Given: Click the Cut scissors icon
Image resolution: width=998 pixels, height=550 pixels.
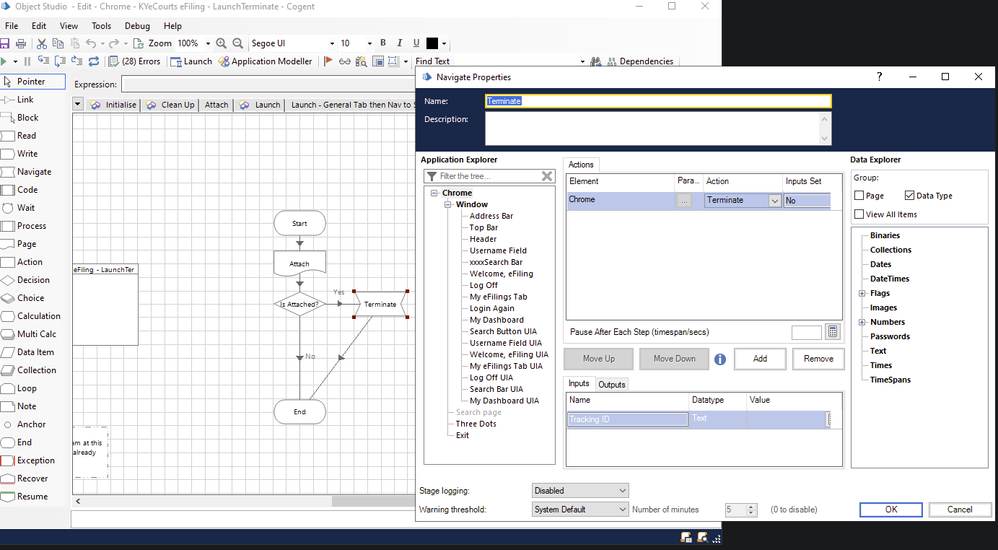Looking at the screenshot, I should 41,44.
